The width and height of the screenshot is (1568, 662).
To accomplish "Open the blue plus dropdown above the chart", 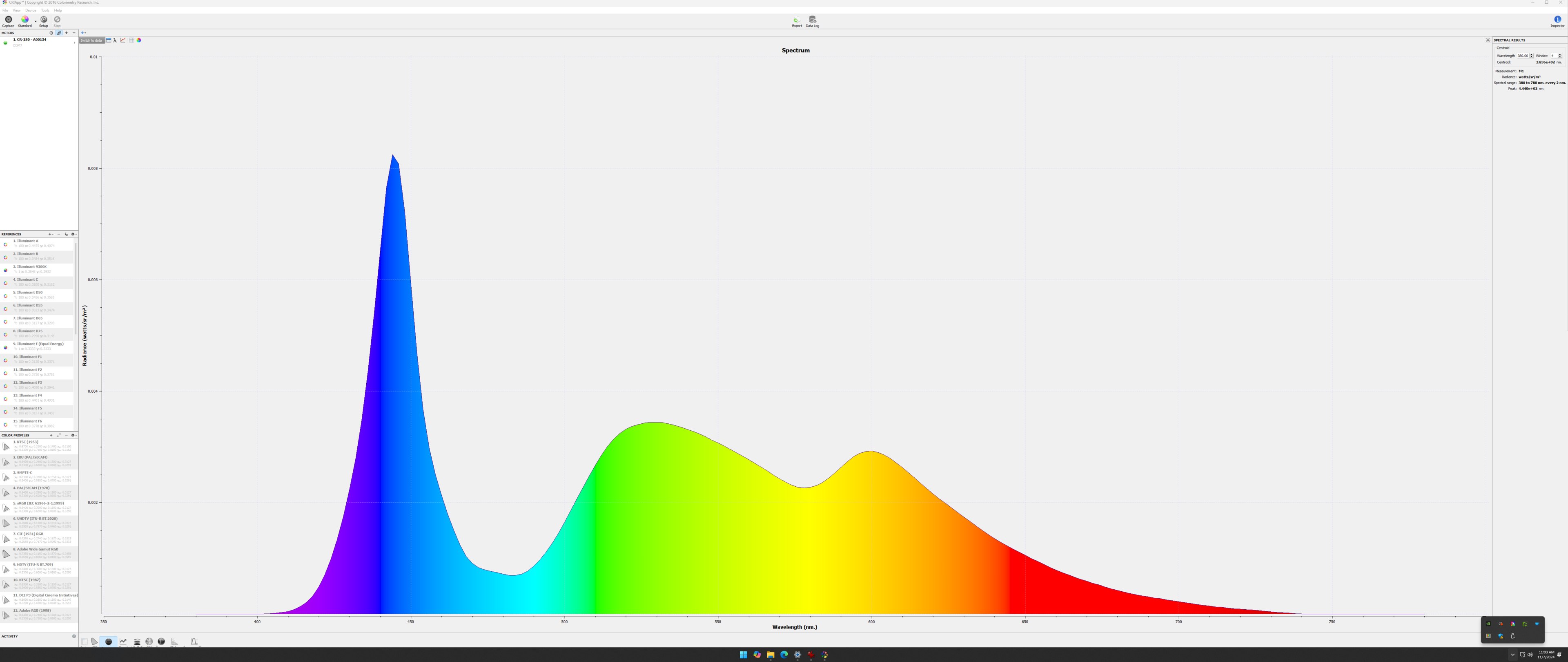I will click(x=83, y=33).
